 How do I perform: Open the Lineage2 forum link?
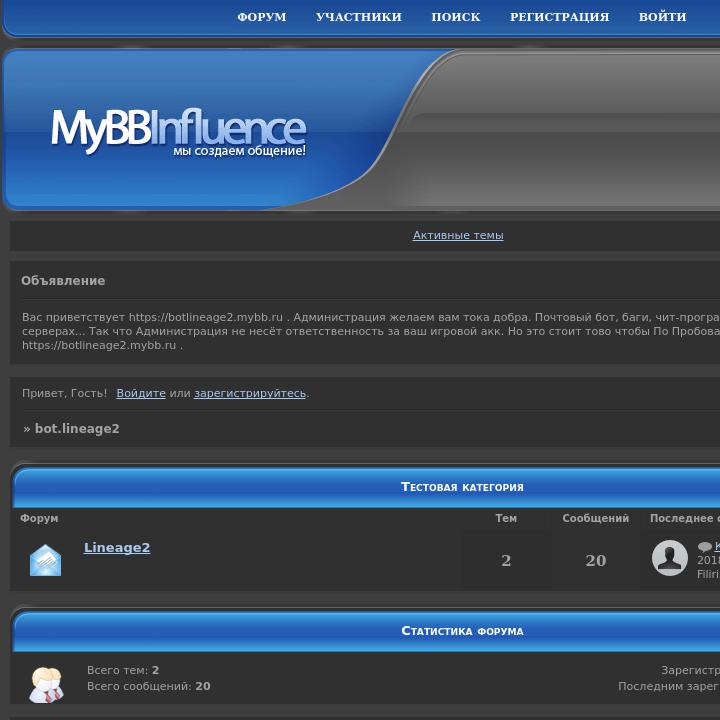tap(117, 547)
